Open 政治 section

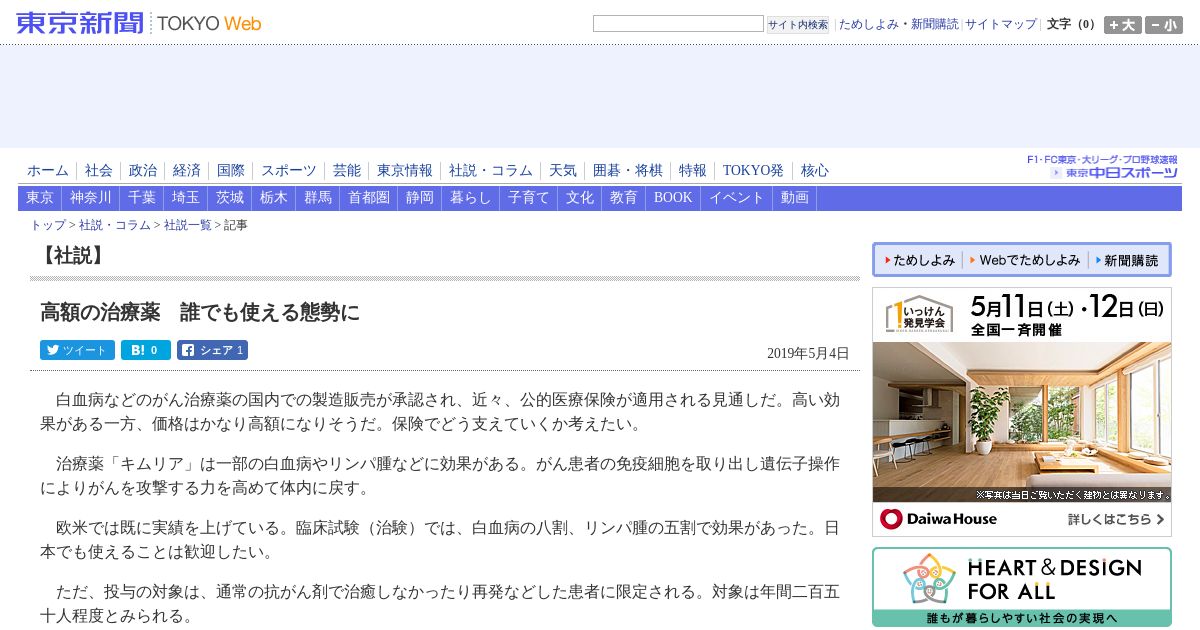[143, 171]
